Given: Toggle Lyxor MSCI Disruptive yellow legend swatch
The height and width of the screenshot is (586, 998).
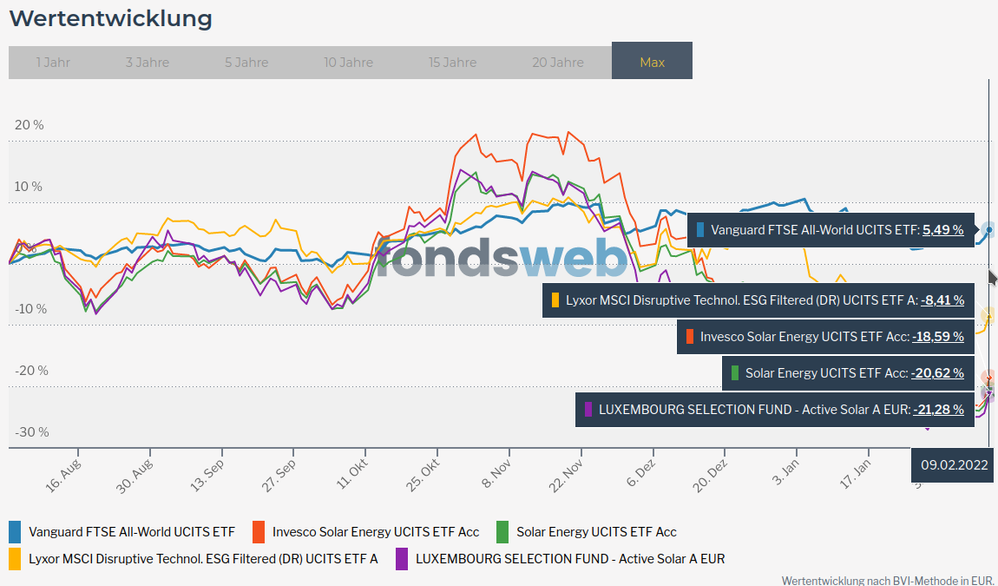Looking at the screenshot, I should pyautogui.click(x=15, y=559).
